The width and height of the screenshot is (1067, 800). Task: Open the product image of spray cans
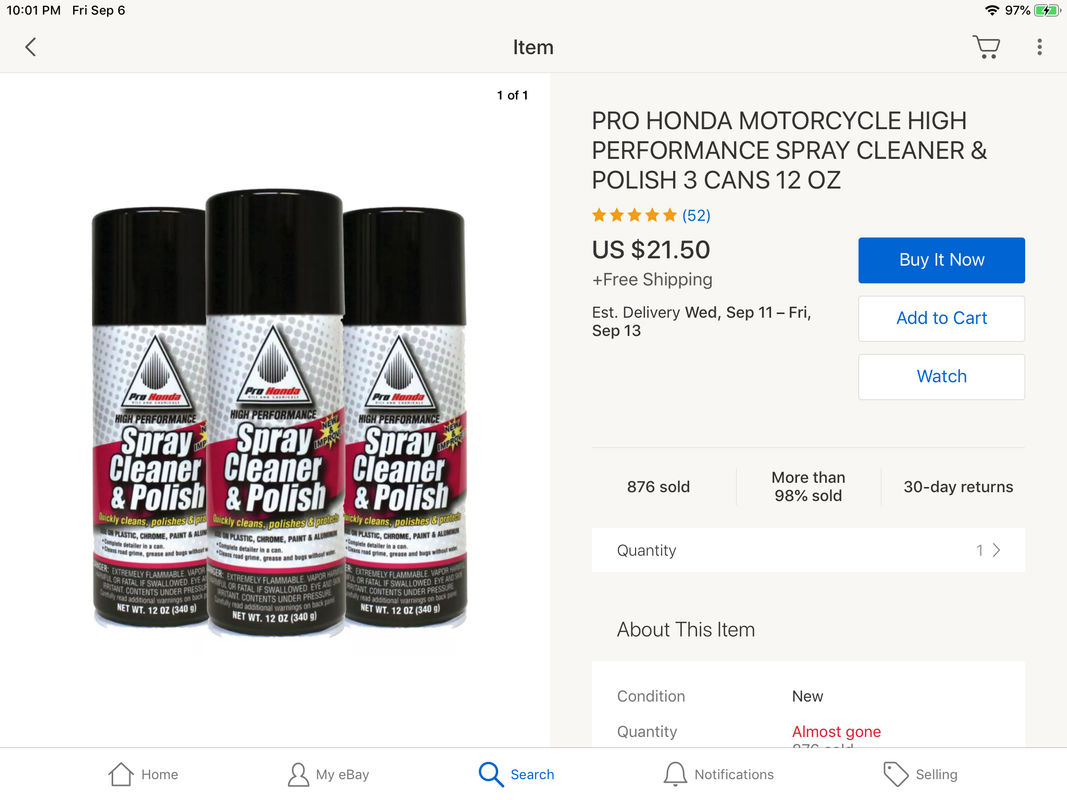click(279, 413)
